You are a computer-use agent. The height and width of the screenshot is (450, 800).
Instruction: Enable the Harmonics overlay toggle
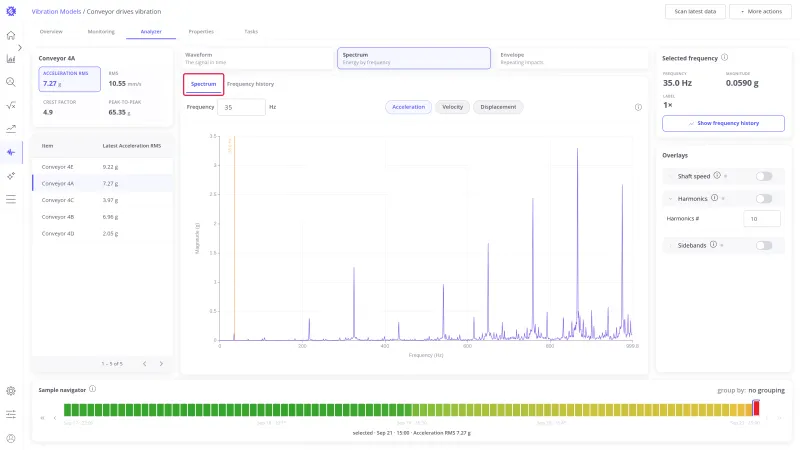pos(764,198)
